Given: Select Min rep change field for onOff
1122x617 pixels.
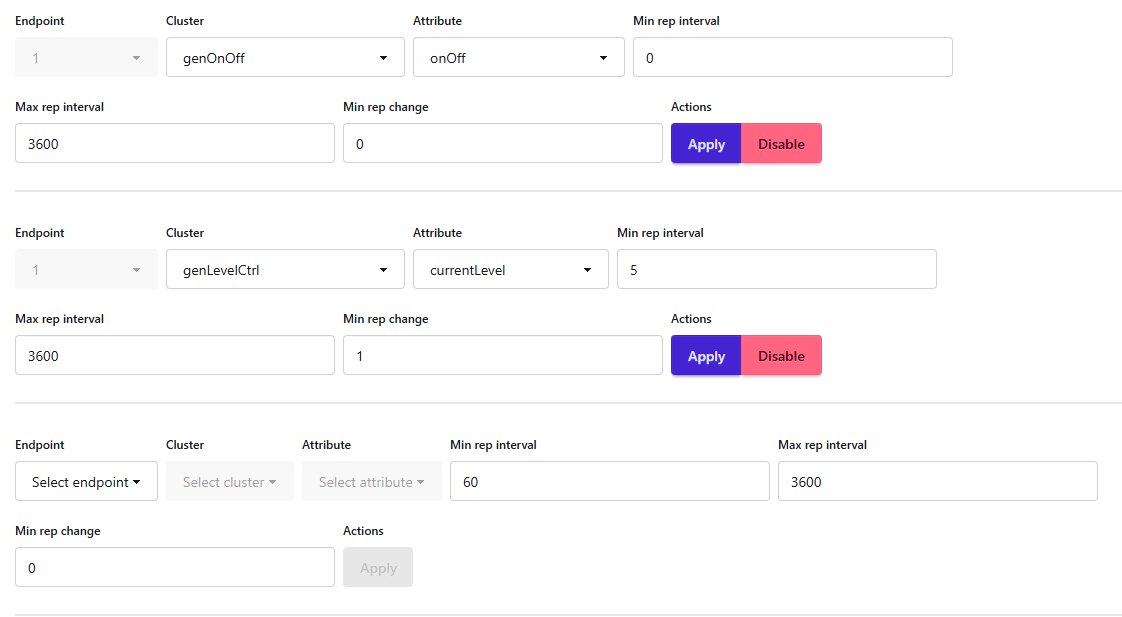Looking at the screenshot, I should point(502,144).
